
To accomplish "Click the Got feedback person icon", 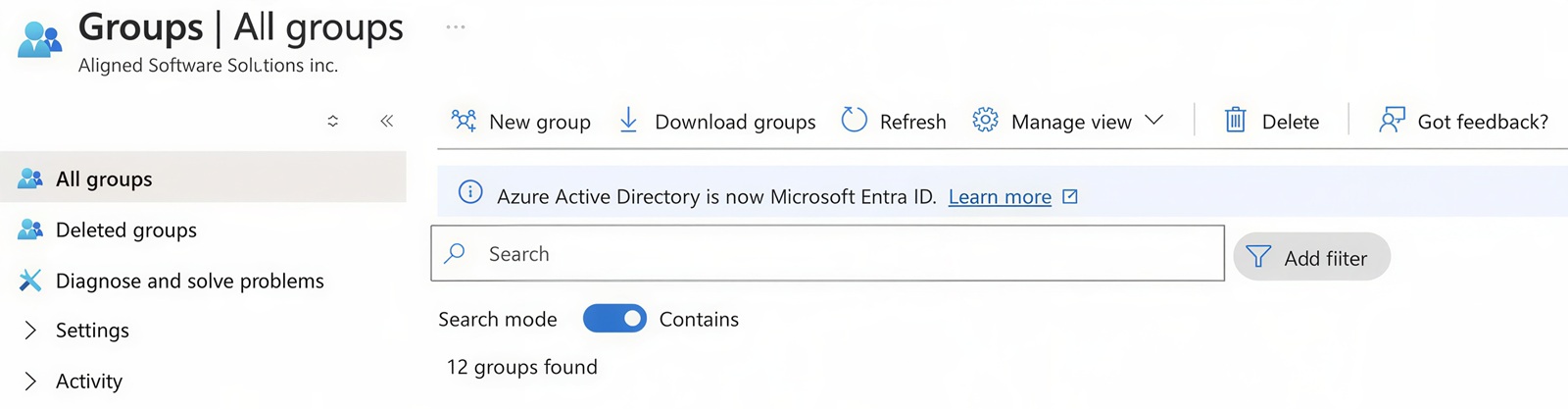I will tap(1392, 120).
